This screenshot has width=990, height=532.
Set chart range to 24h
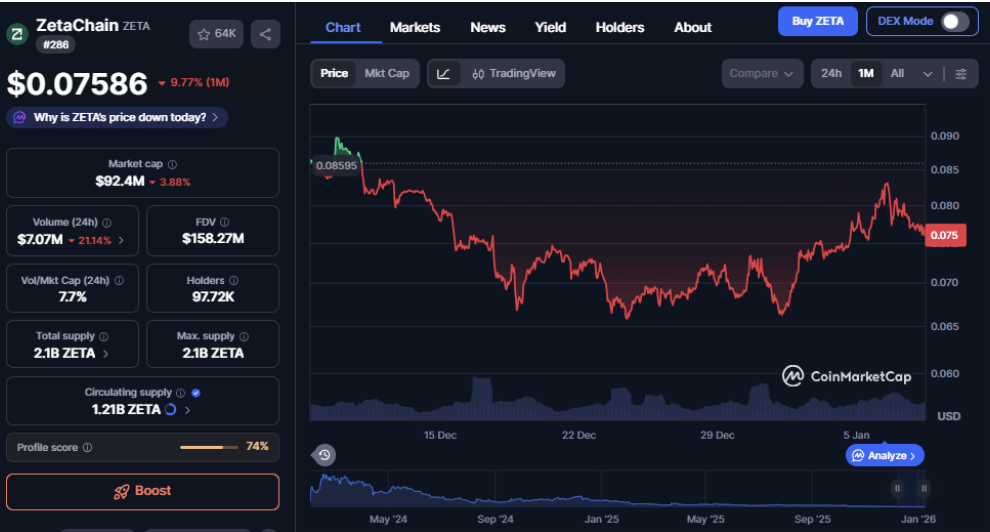click(x=831, y=74)
